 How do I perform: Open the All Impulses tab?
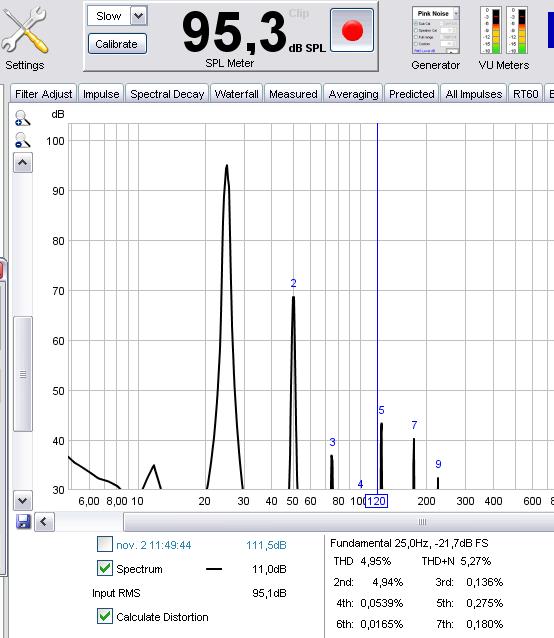(474, 94)
